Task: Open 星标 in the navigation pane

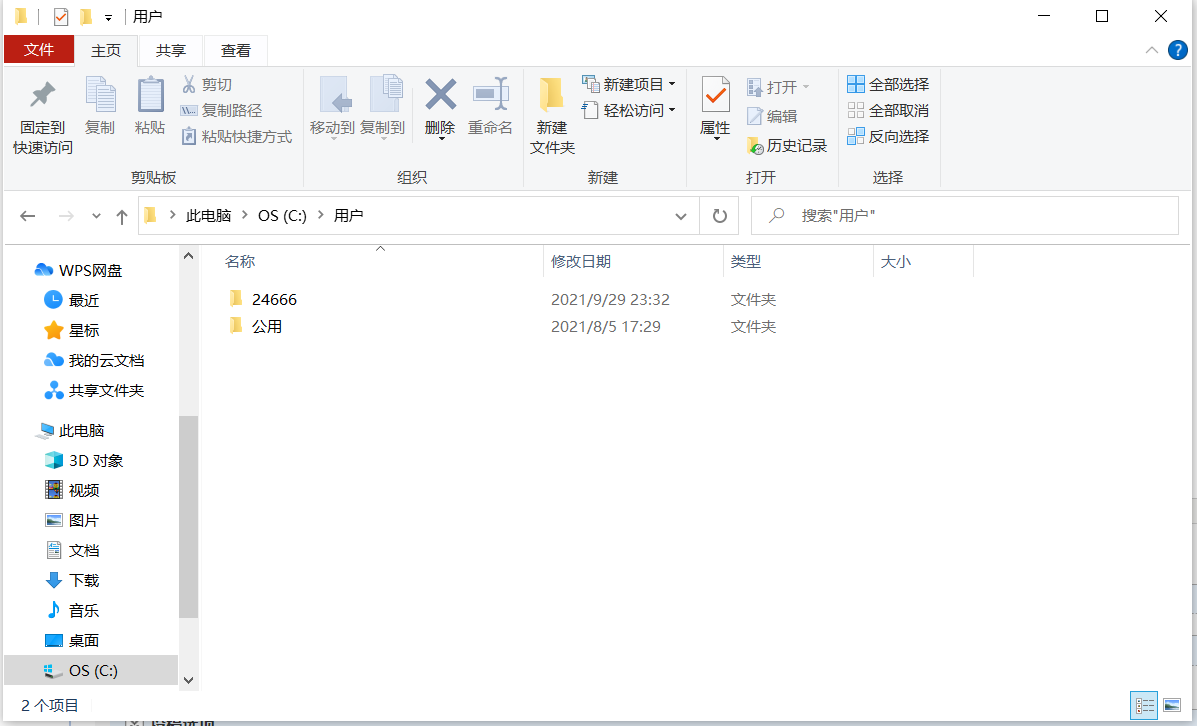Action: 73,331
